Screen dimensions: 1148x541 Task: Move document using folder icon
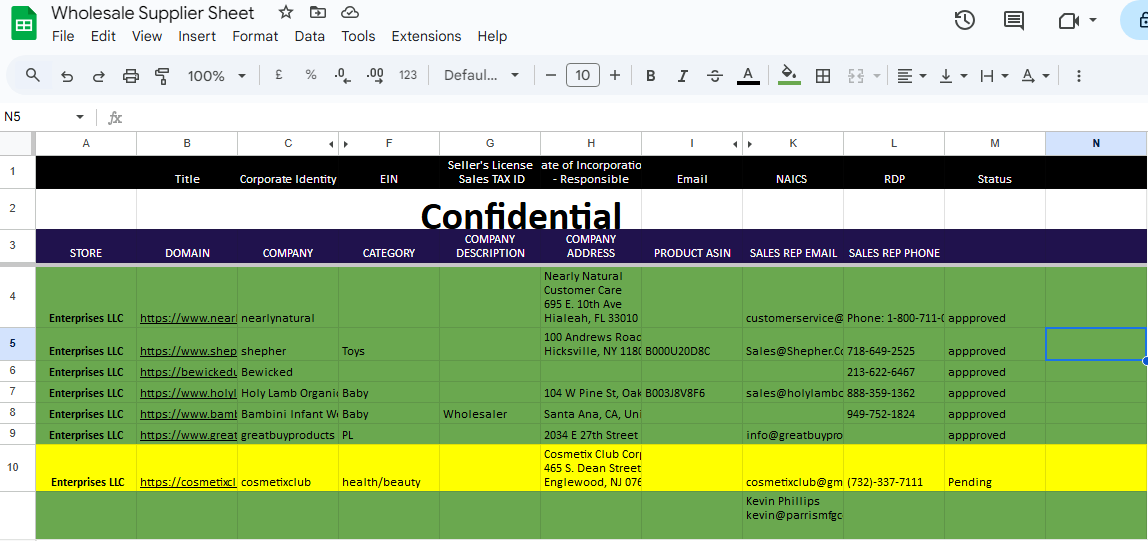tap(318, 12)
